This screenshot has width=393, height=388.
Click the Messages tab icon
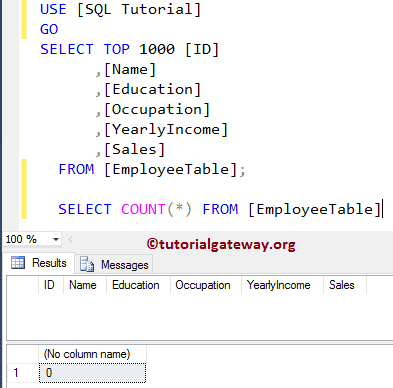(x=87, y=264)
